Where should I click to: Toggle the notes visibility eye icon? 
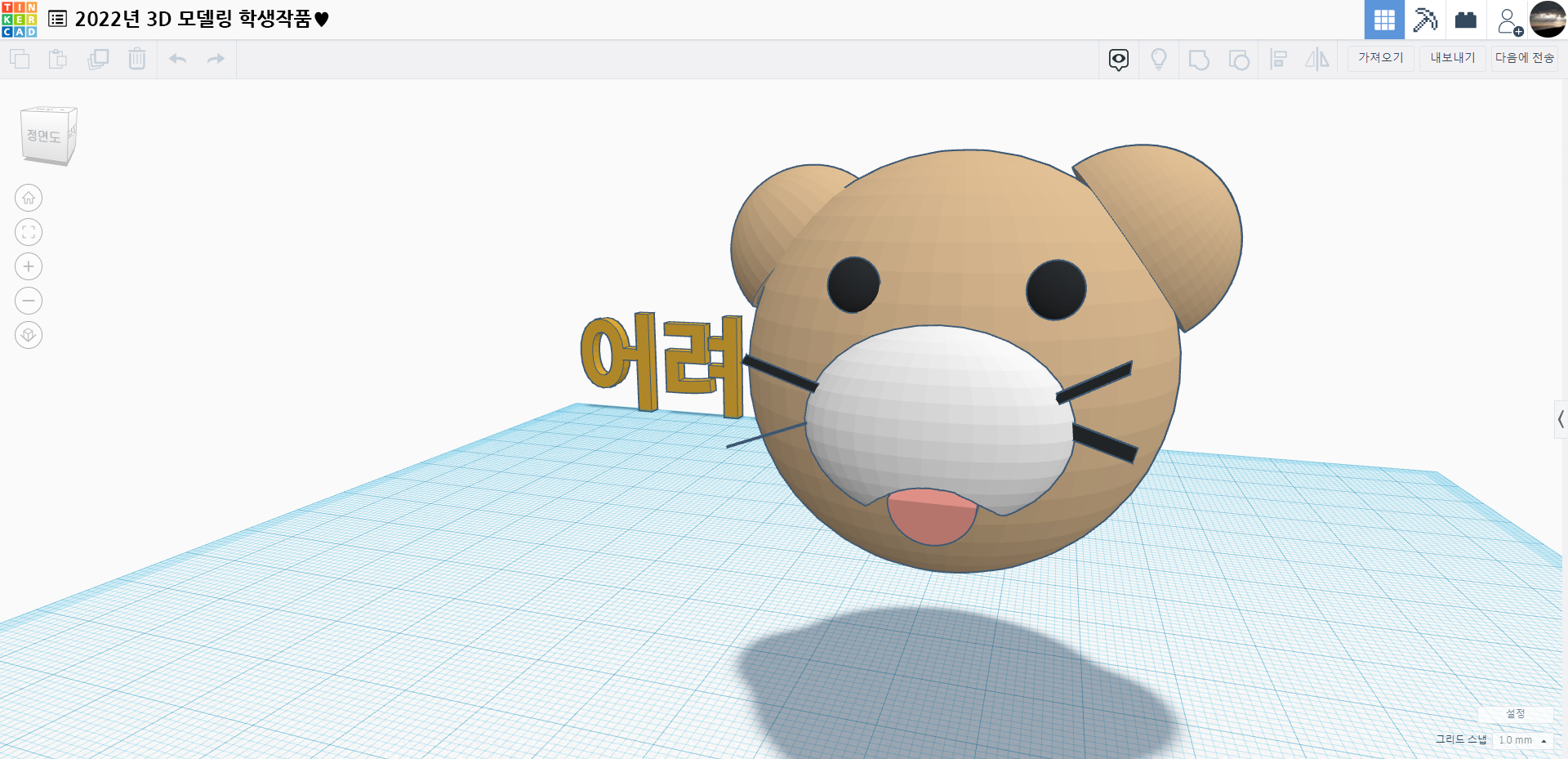click(x=1119, y=59)
